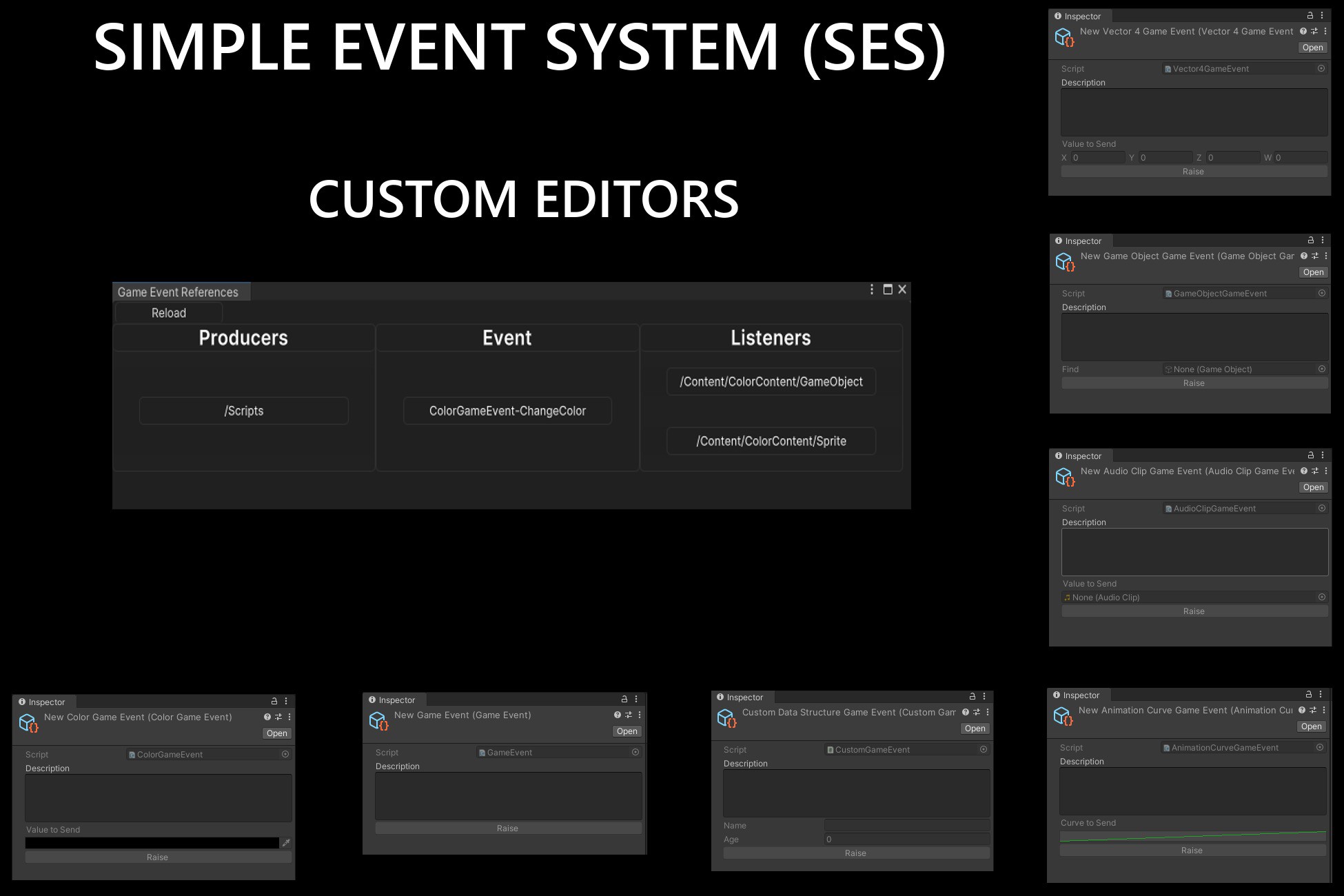Open the three-dot menu in the Game Event References window

coord(870,289)
